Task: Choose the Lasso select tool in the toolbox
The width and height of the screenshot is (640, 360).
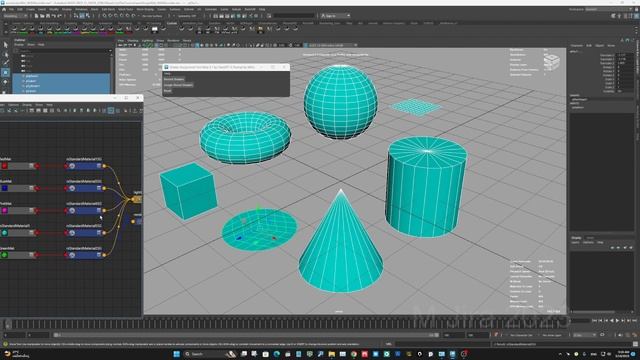Action: click(6, 54)
